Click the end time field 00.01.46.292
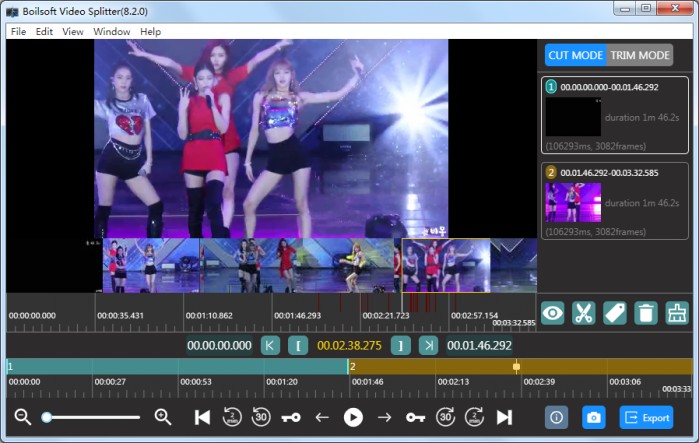Screen dimensions: 699x443 pos(479,345)
